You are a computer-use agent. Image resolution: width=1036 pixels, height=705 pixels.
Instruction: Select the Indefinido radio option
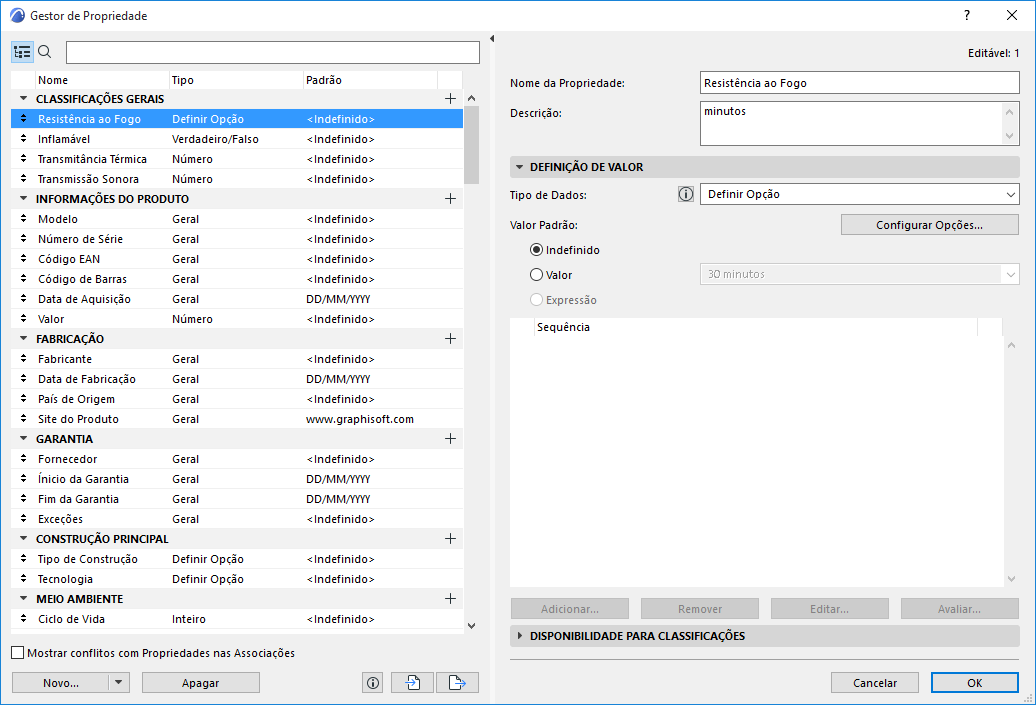536,250
